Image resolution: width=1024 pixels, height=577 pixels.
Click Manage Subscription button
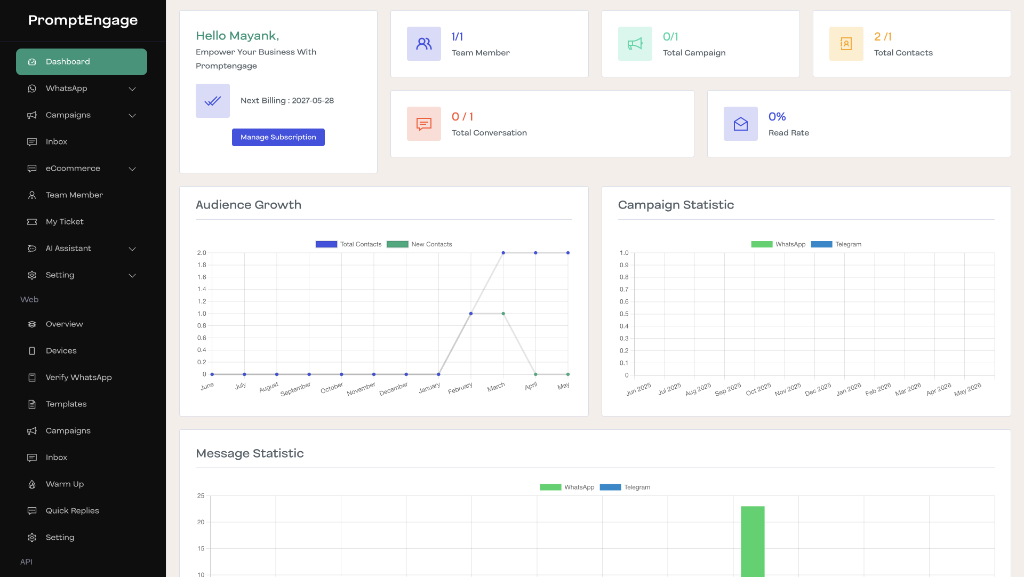[x=278, y=137]
